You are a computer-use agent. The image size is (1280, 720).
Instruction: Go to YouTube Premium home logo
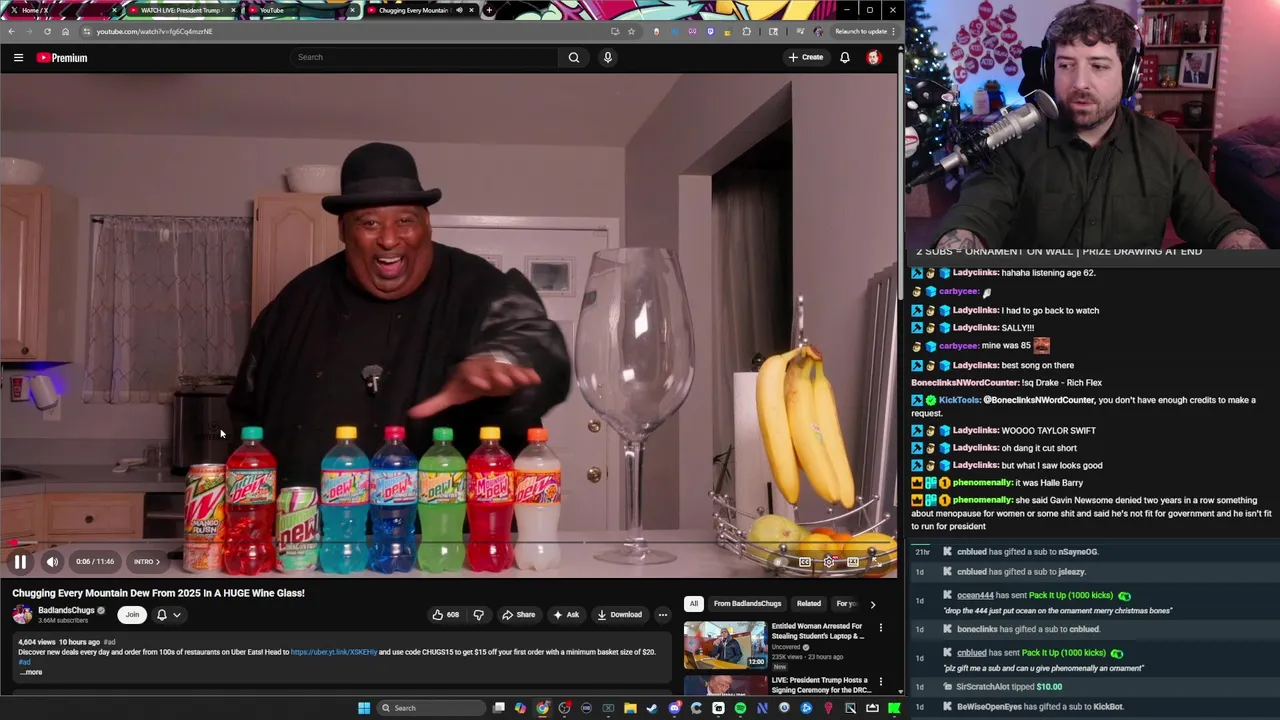click(x=62, y=58)
